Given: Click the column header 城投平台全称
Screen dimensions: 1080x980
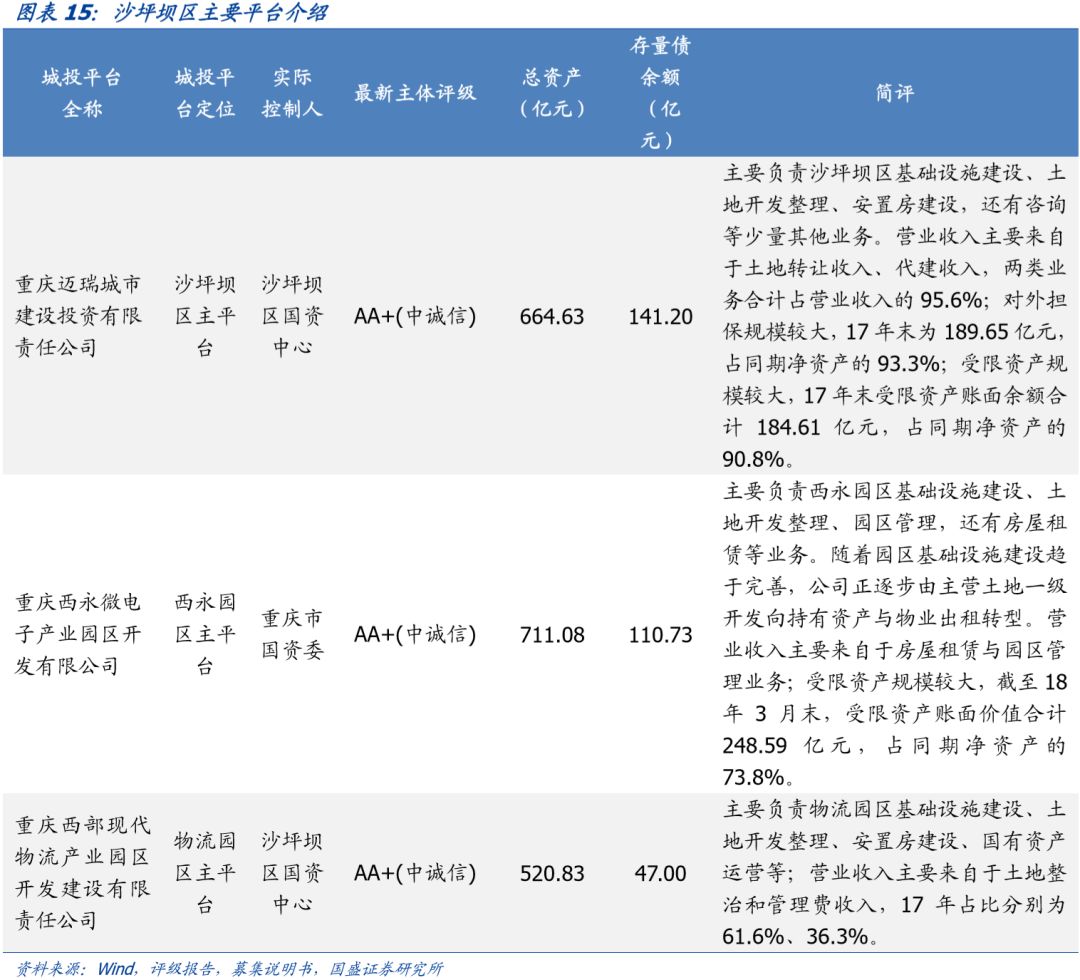Looking at the screenshot, I should [82, 93].
